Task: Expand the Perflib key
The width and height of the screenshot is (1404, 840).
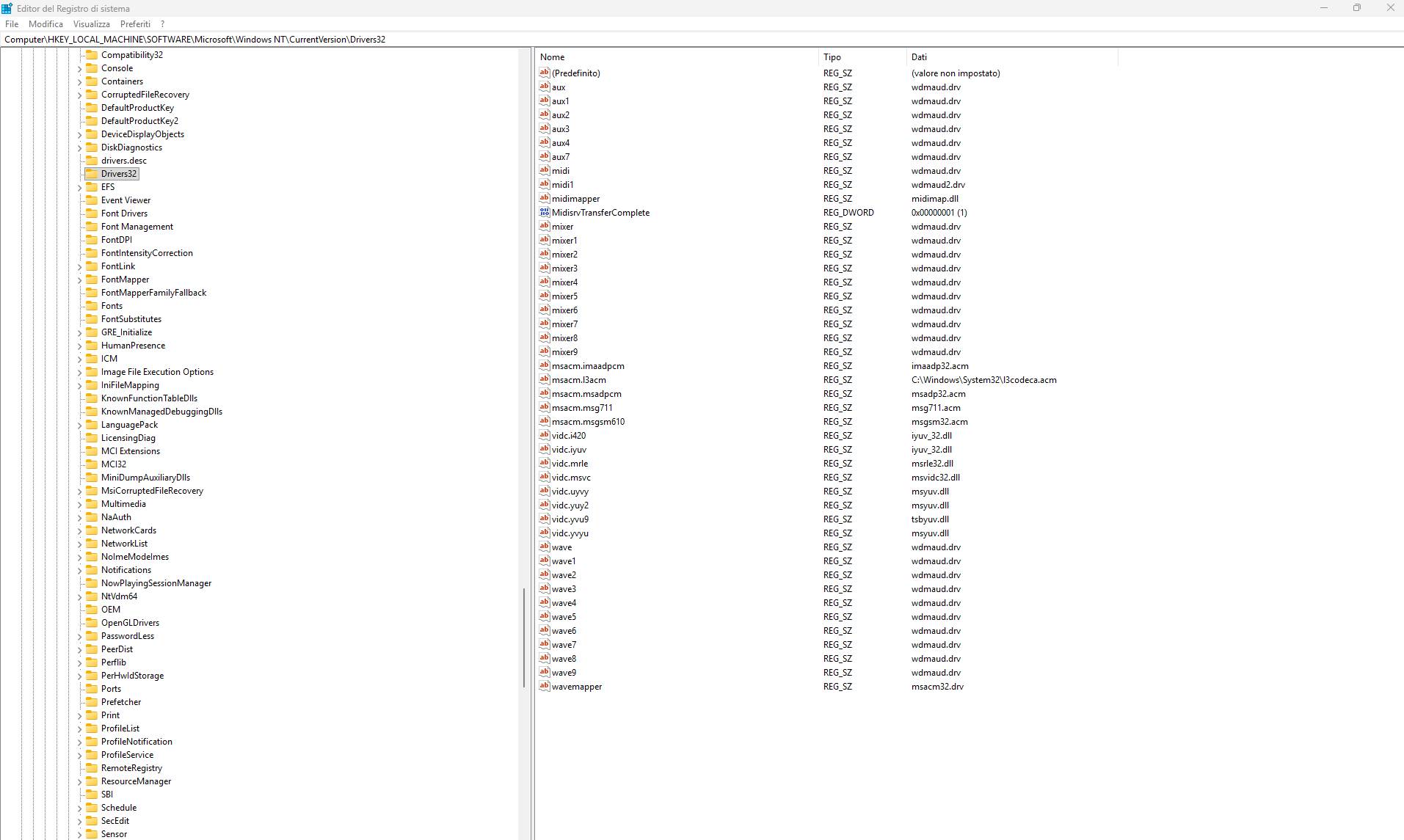Action: (x=79, y=663)
